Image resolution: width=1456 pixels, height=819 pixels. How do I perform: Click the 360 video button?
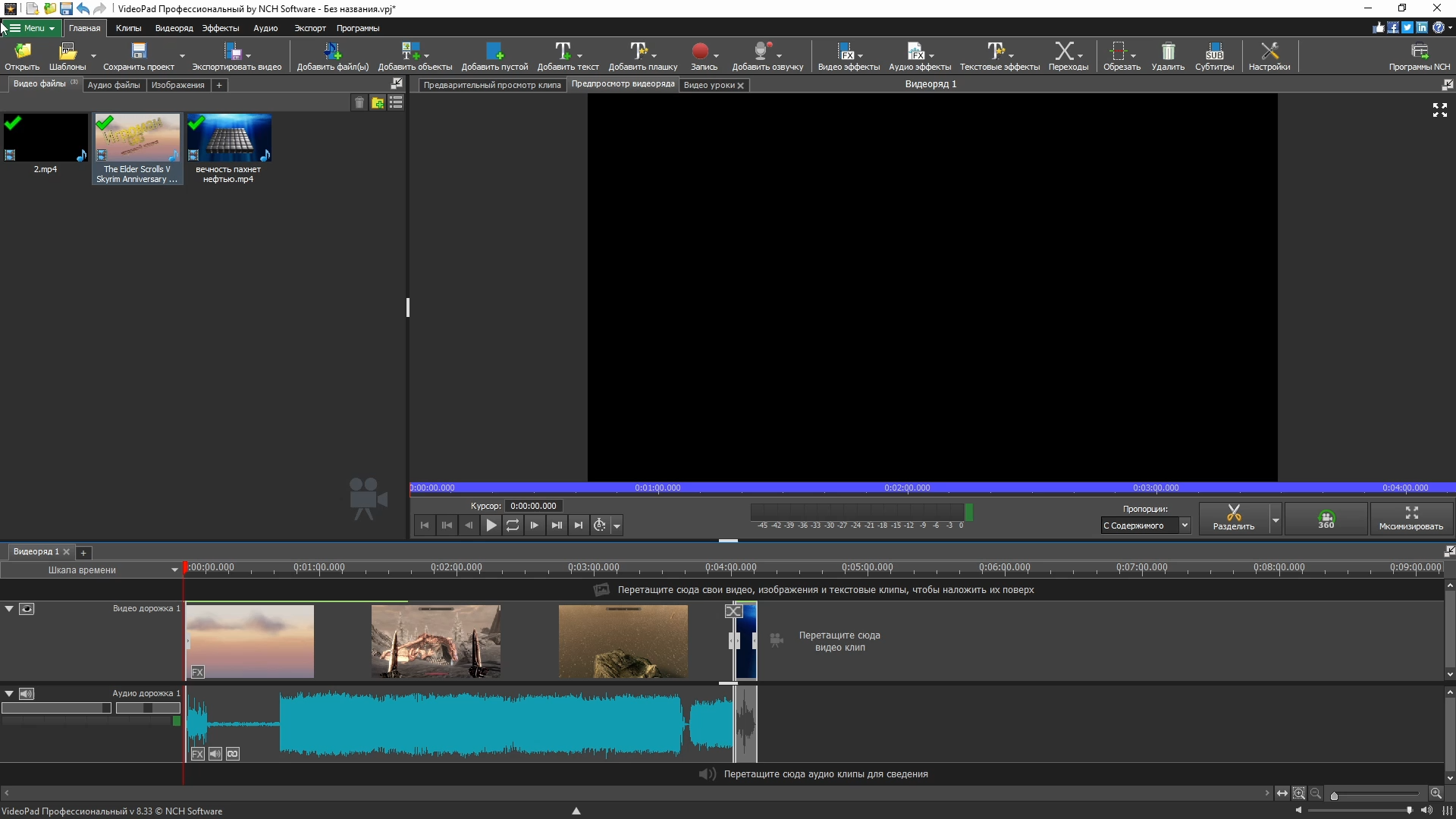(1326, 519)
